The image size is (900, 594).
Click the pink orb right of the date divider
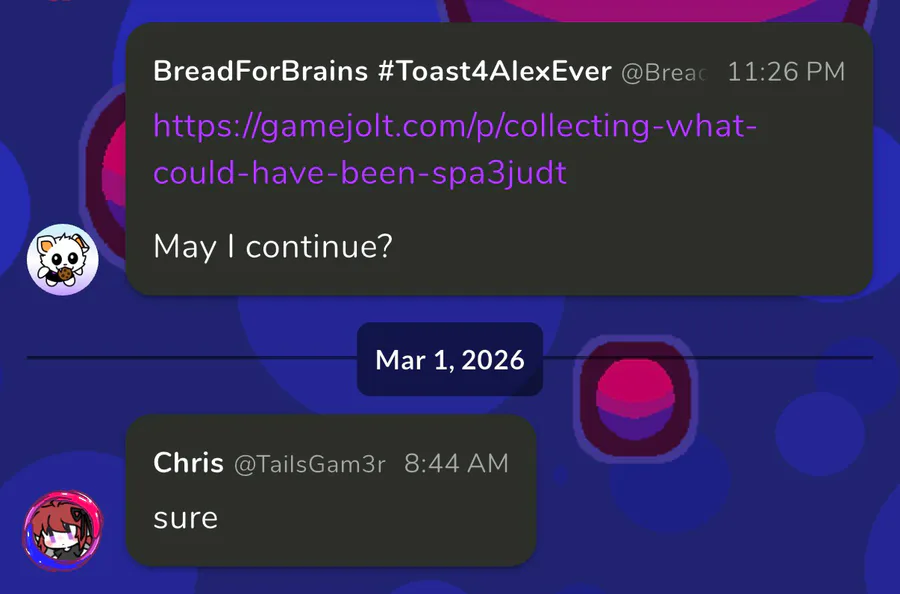[x=632, y=395]
